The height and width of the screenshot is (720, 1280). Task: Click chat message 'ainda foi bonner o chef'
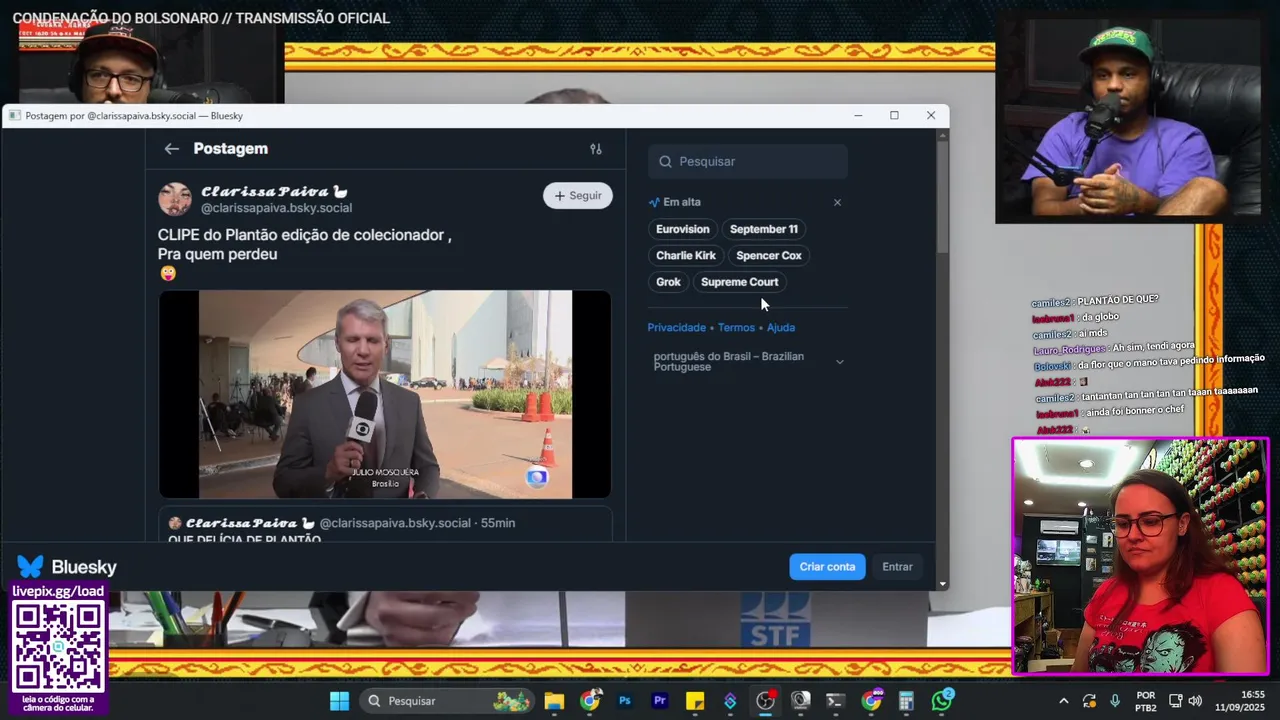(1134, 412)
